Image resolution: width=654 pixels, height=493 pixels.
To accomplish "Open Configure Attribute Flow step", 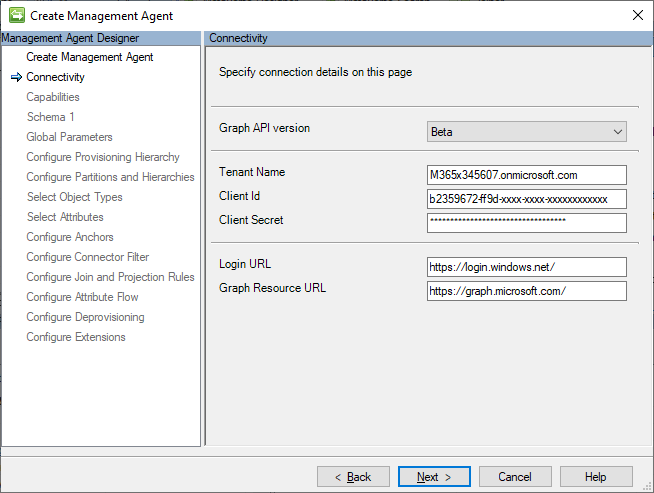I will click(x=82, y=297).
